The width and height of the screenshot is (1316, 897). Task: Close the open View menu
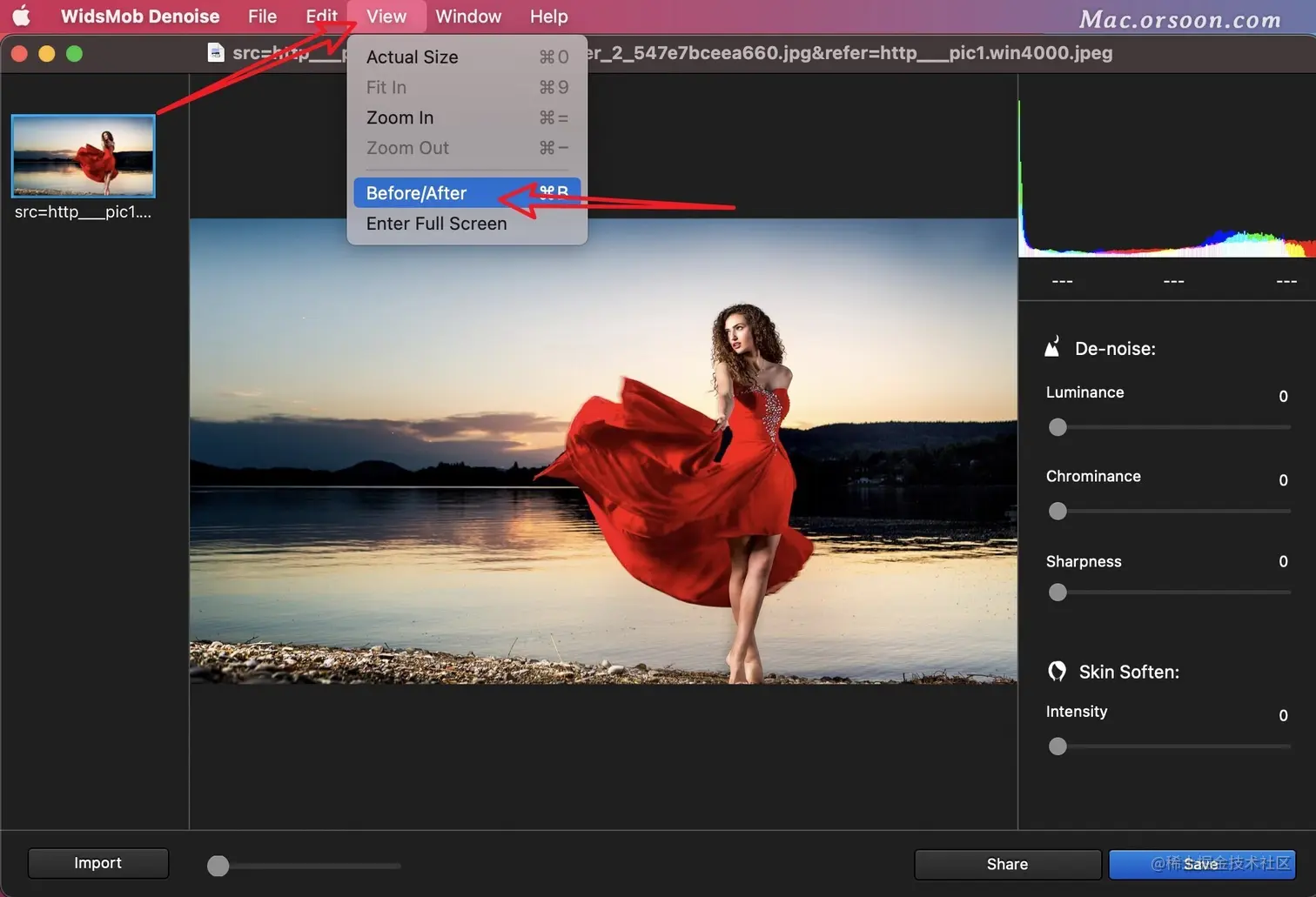pos(386,16)
